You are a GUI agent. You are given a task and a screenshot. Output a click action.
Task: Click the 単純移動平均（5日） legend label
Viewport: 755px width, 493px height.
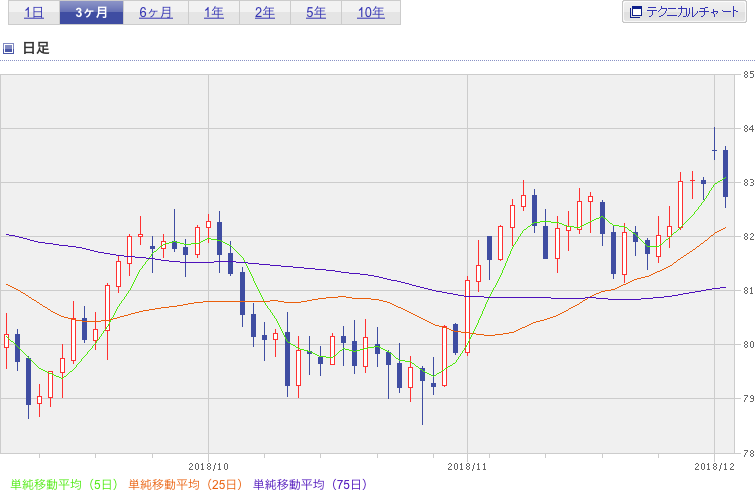[64, 484]
